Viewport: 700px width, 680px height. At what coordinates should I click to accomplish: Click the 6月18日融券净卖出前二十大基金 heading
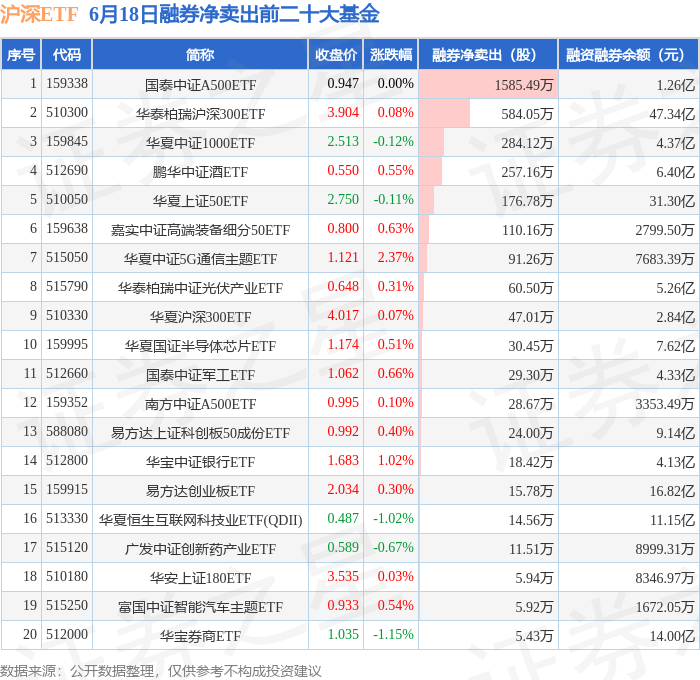pyautogui.click(x=234, y=14)
